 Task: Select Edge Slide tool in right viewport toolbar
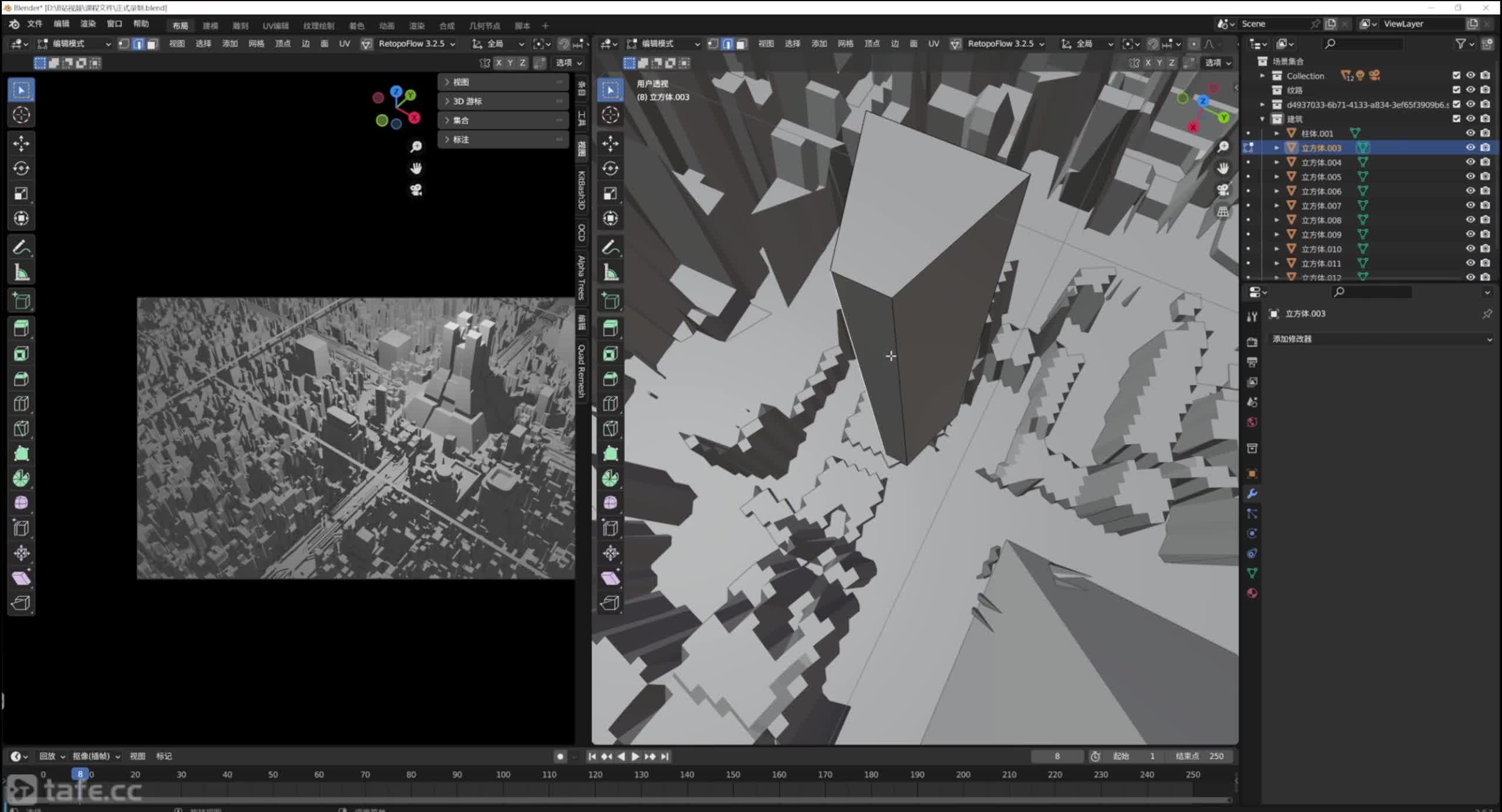click(x=610, y=529)
